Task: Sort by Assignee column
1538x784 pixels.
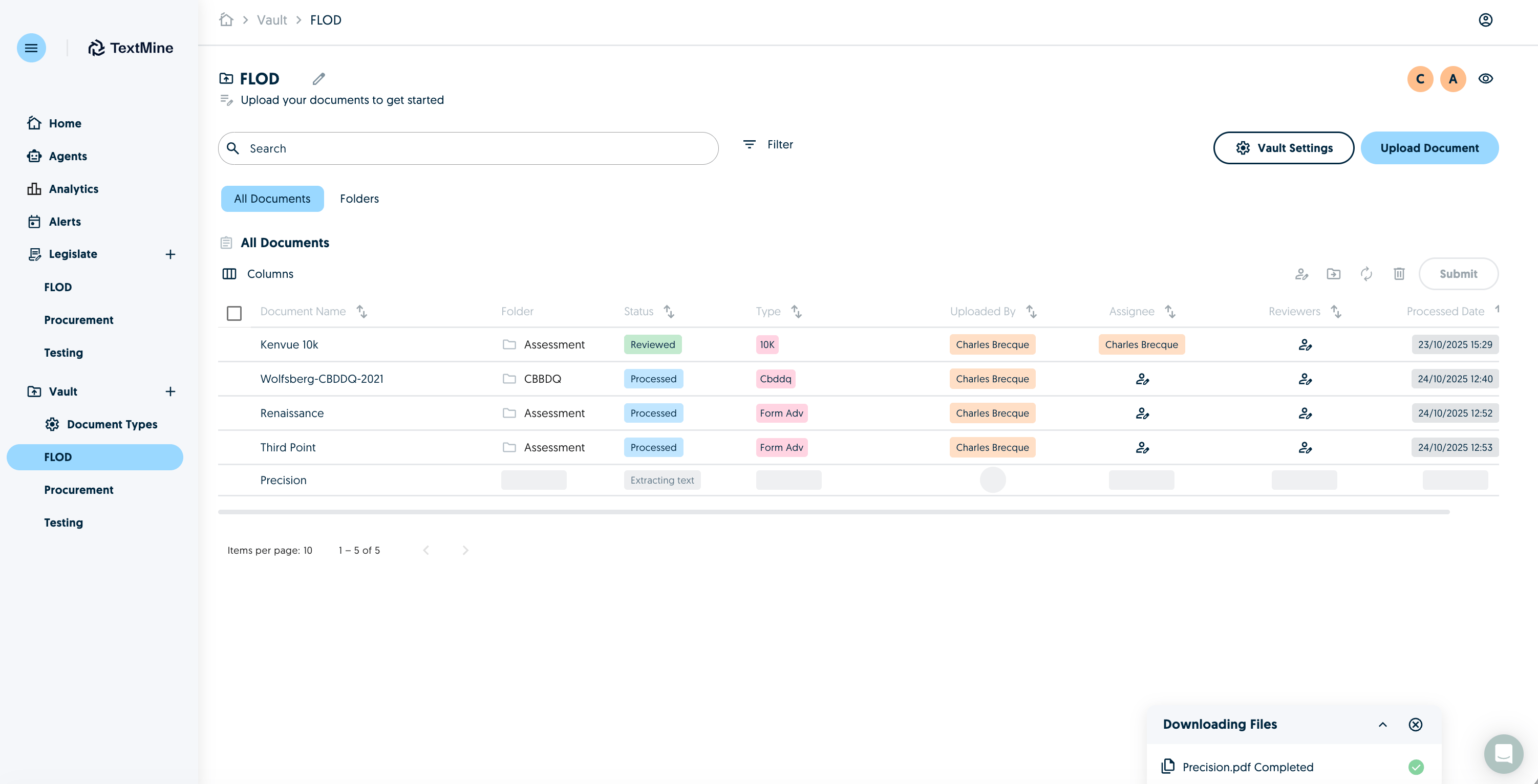Action: 1170,312
